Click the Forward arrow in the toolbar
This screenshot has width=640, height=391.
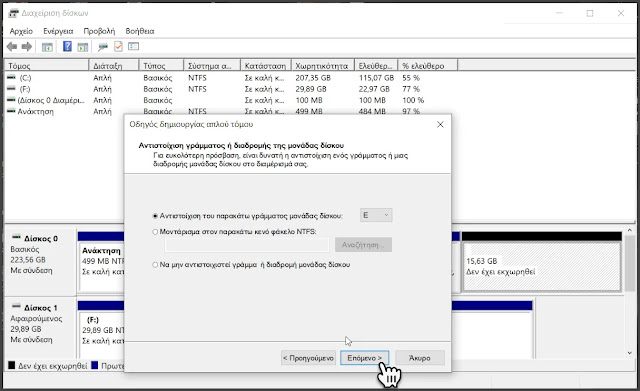pyautogui.click(x=27, y=47)
